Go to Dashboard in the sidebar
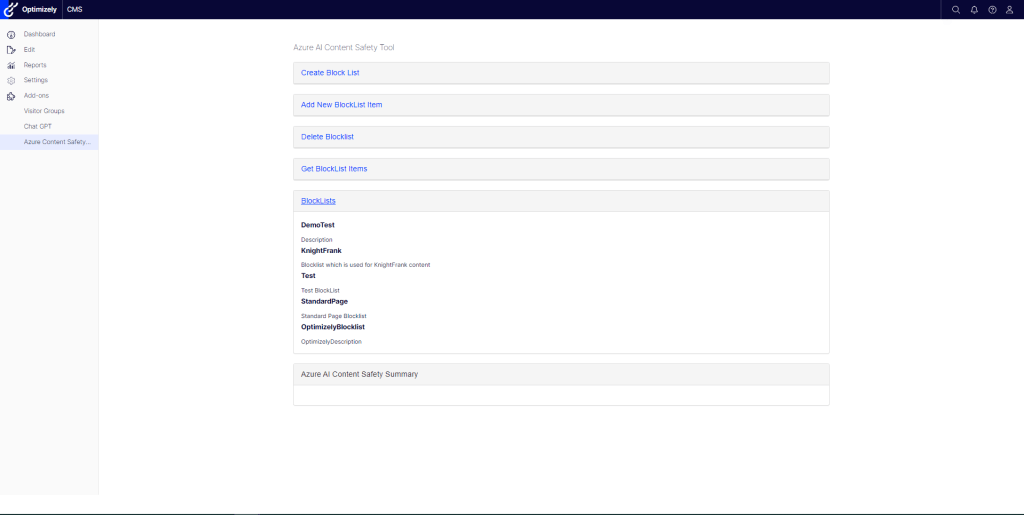Viewport: 1024px width, 515px height. coord(39,34)
